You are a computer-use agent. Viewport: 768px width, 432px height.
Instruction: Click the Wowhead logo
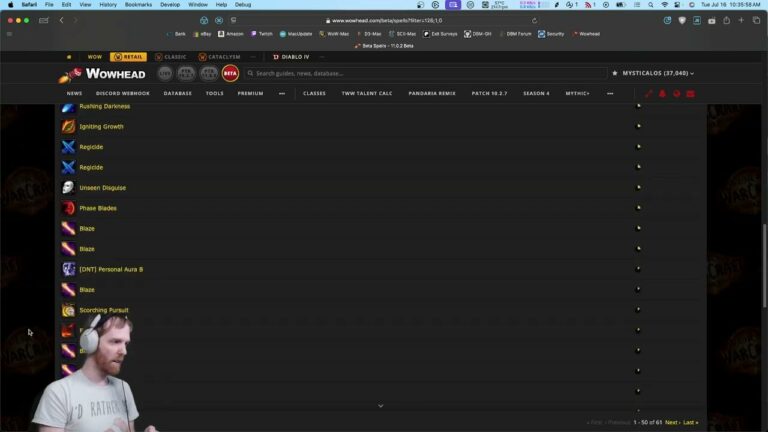(x=102, y=74)
